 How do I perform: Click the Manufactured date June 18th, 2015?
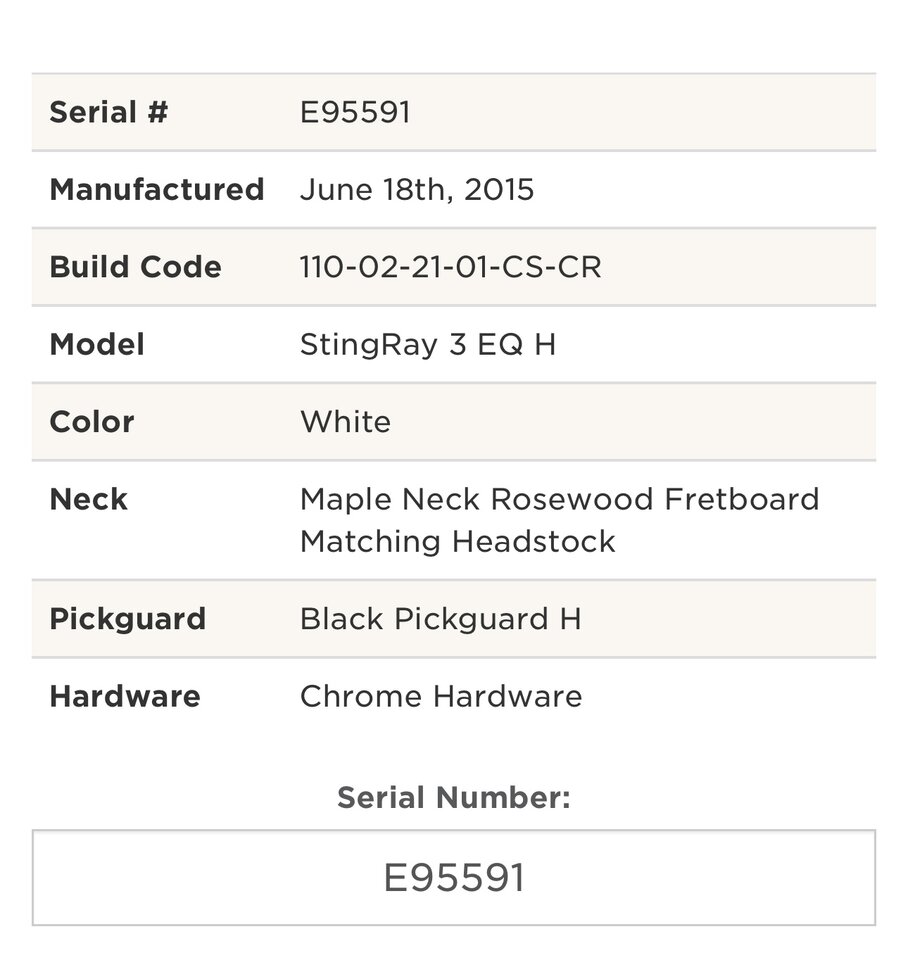click(417, 189)
